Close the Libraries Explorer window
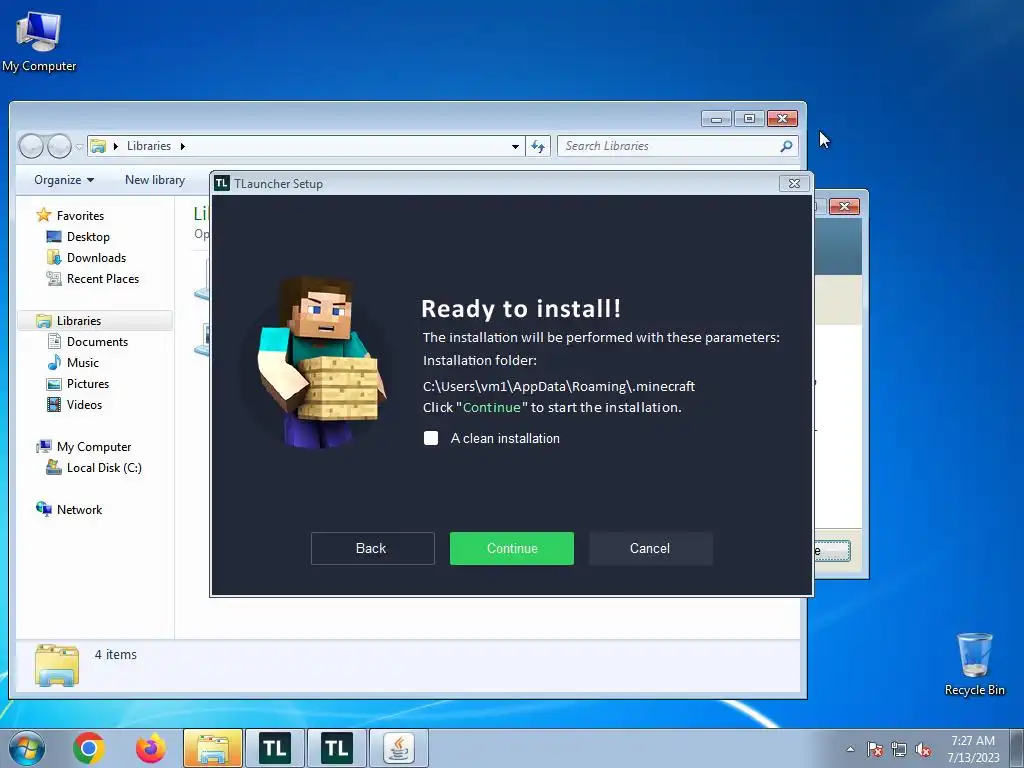The width and height of the screenshot is (1024, 768). point(782,119)
